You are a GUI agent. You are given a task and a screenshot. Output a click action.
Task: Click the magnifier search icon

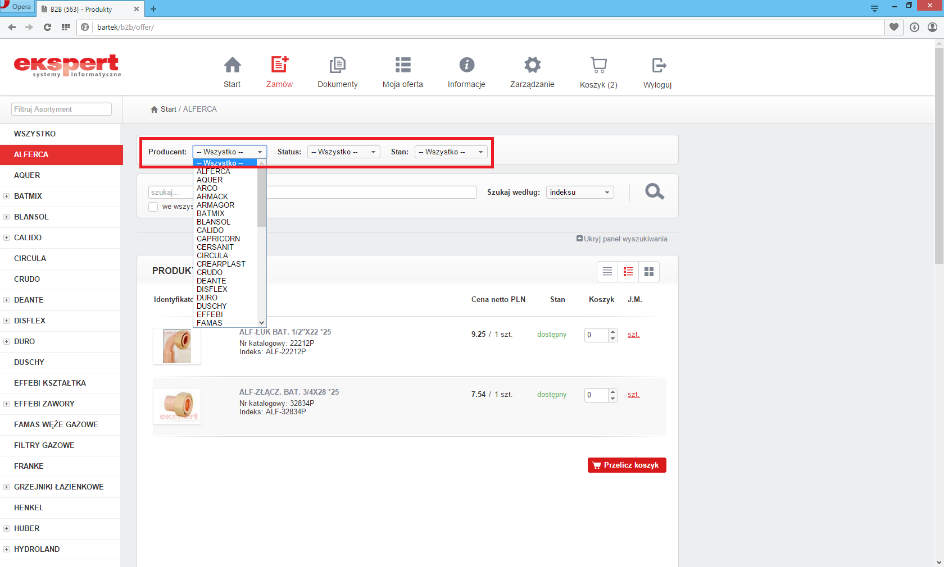point(654,192)
